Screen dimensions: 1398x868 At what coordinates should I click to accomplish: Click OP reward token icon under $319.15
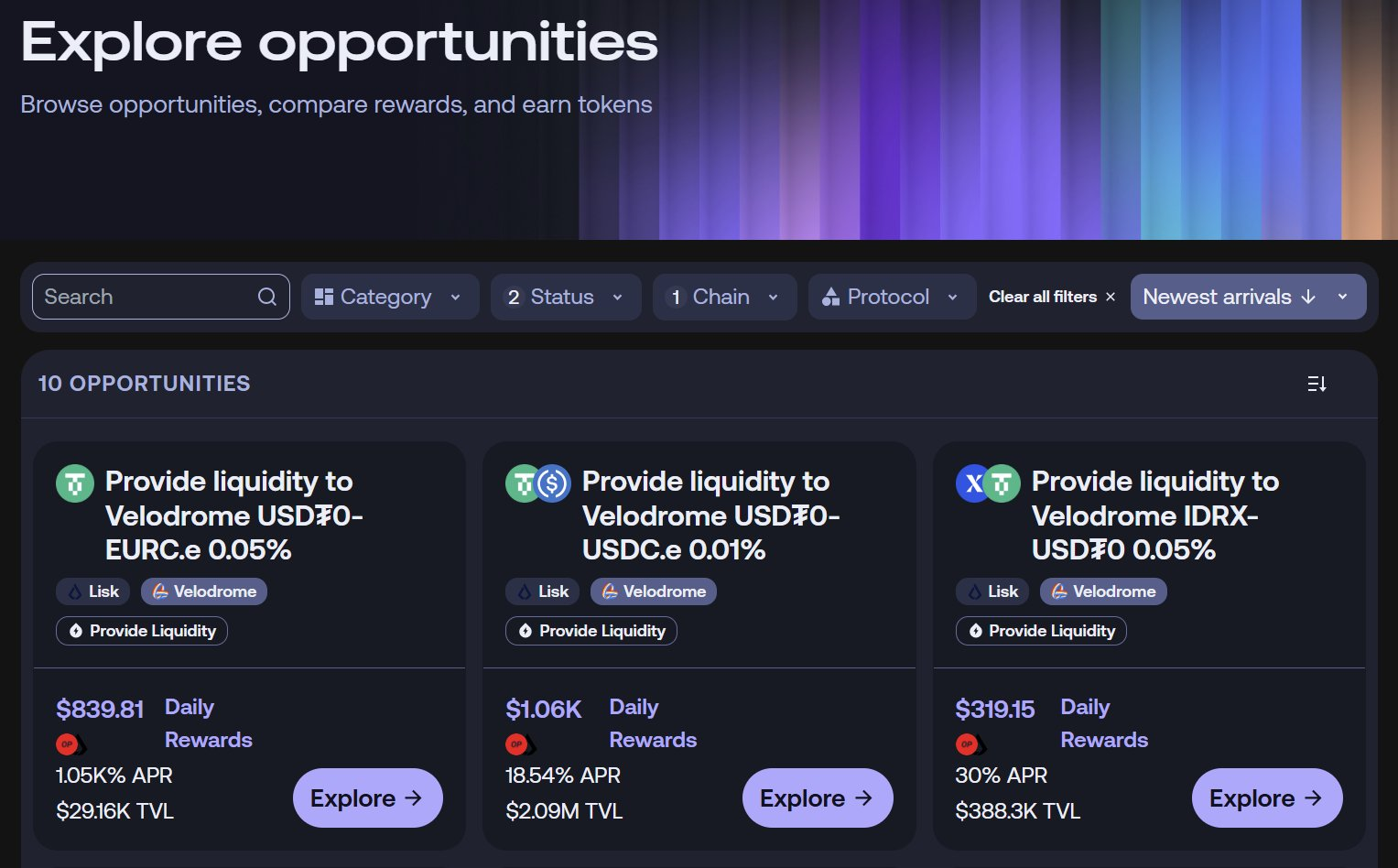[x=968, y=744]
